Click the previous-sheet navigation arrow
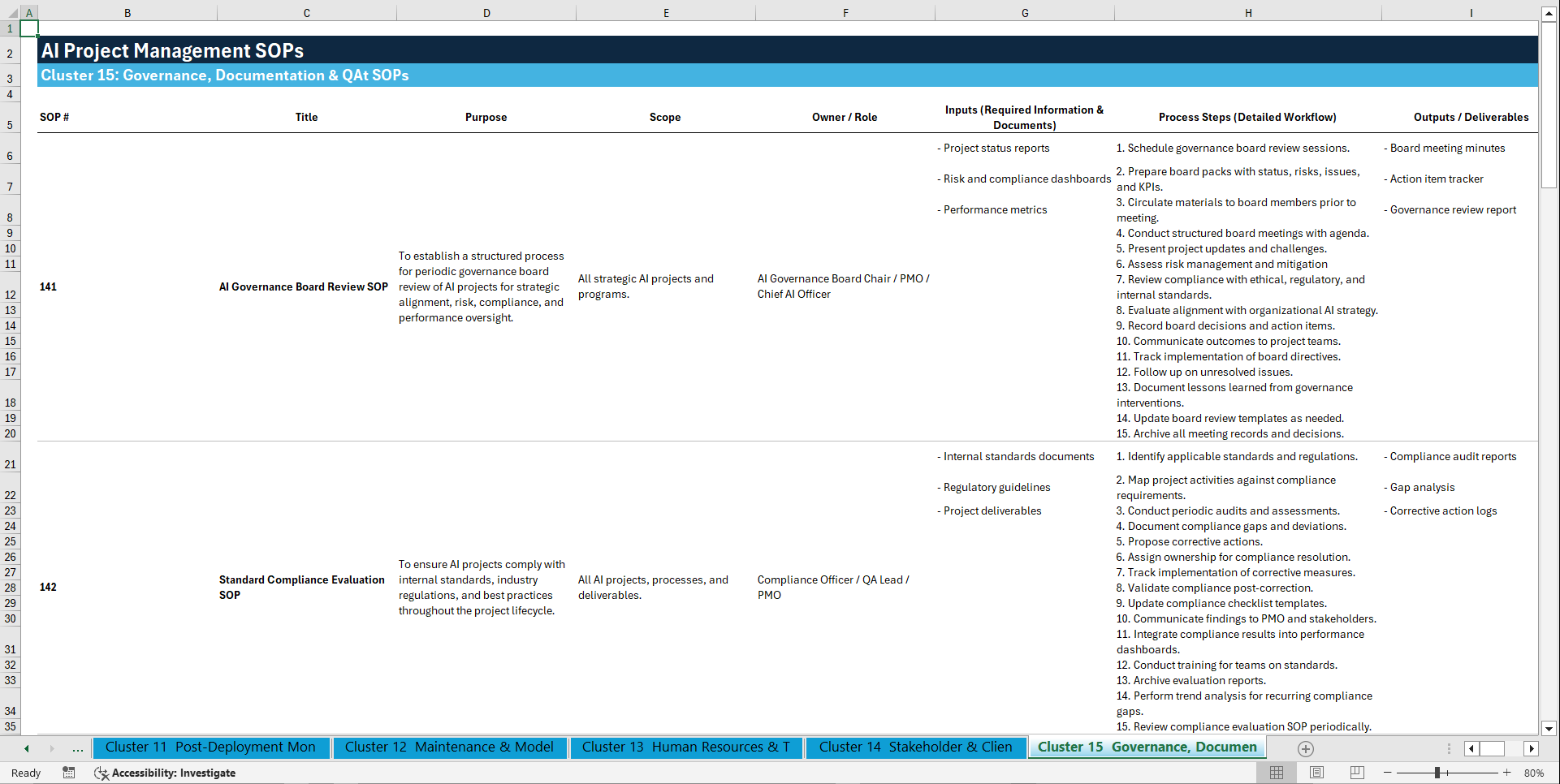 25,748
